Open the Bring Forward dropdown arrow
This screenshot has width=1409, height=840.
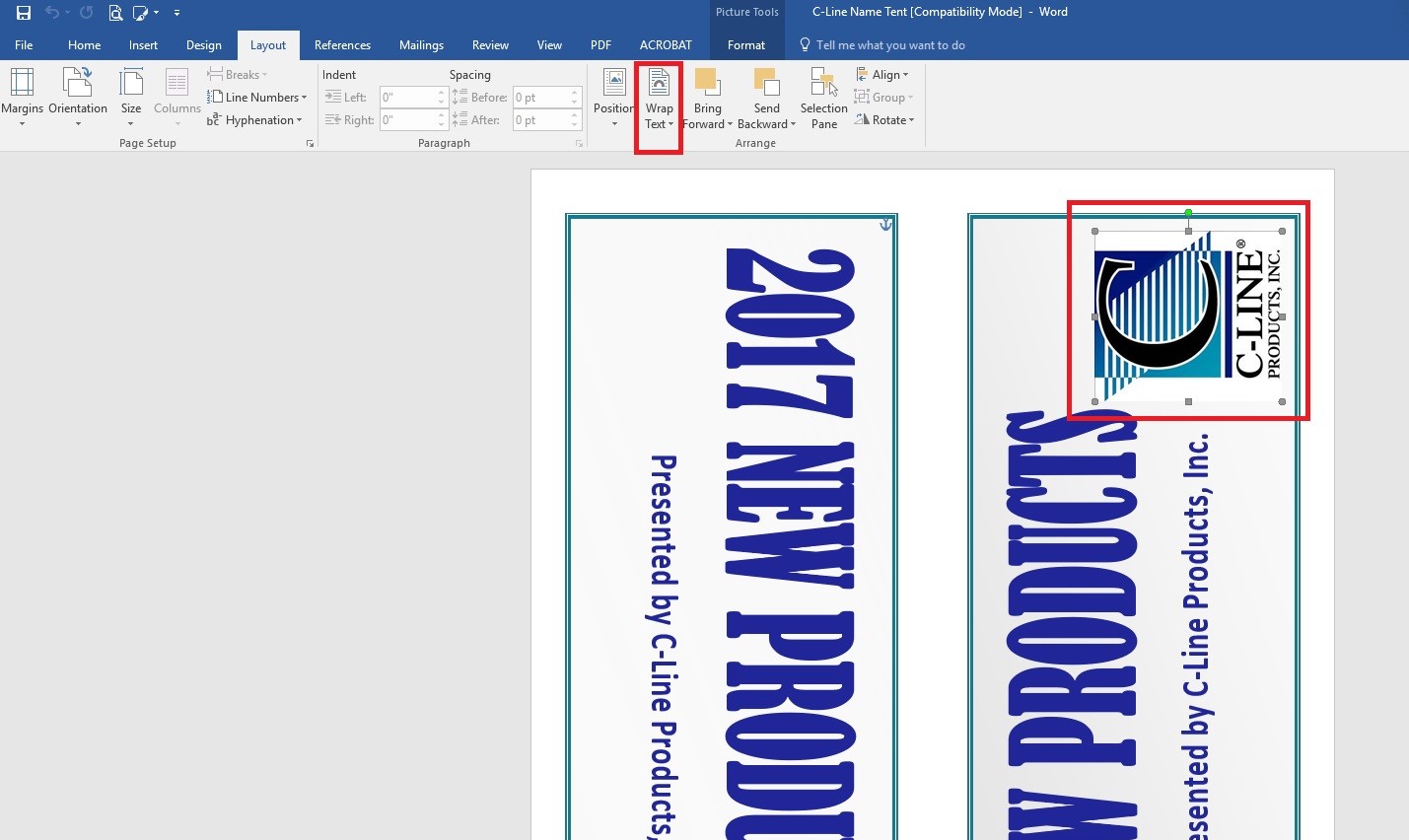730,124
